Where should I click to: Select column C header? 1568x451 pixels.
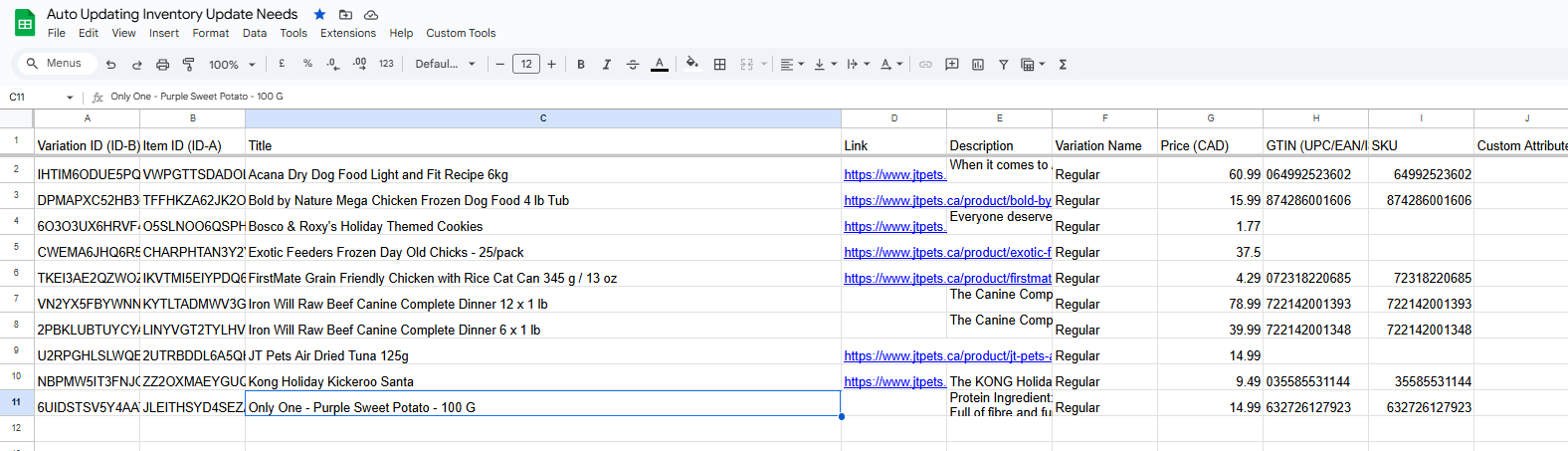pos(543,118)
